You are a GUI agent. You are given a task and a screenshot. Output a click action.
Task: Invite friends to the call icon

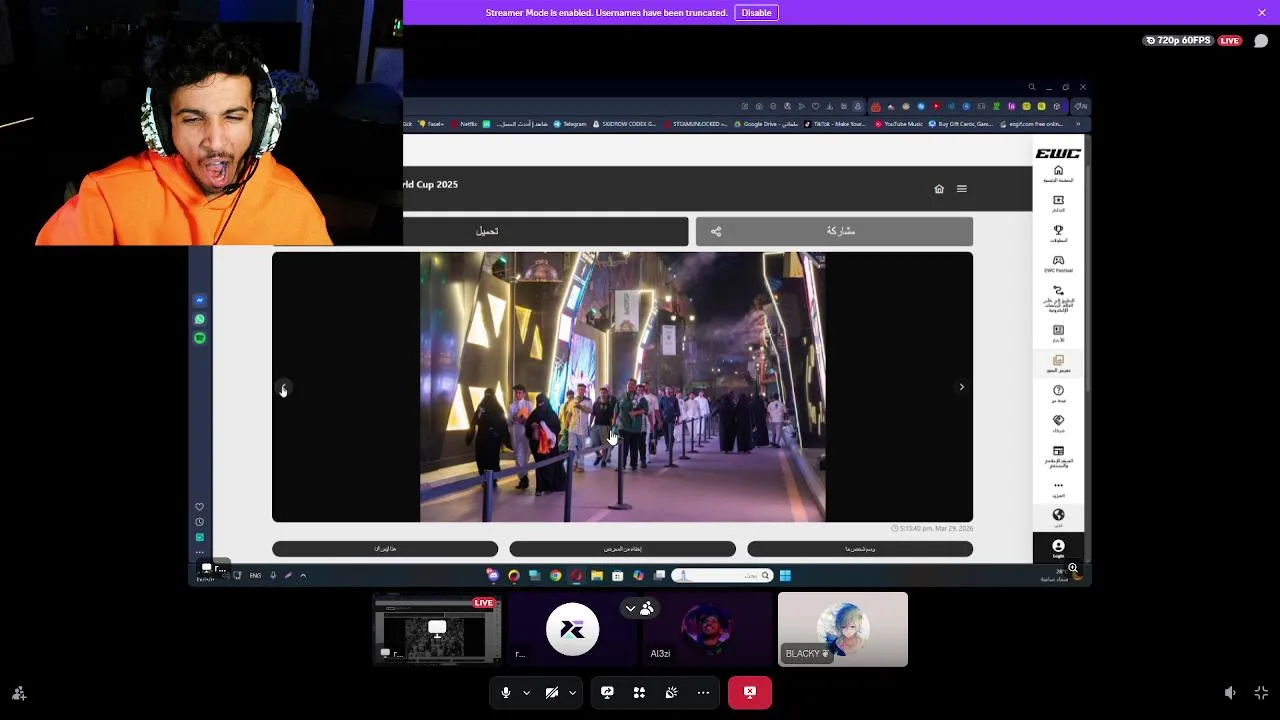(x=18, y=692)
